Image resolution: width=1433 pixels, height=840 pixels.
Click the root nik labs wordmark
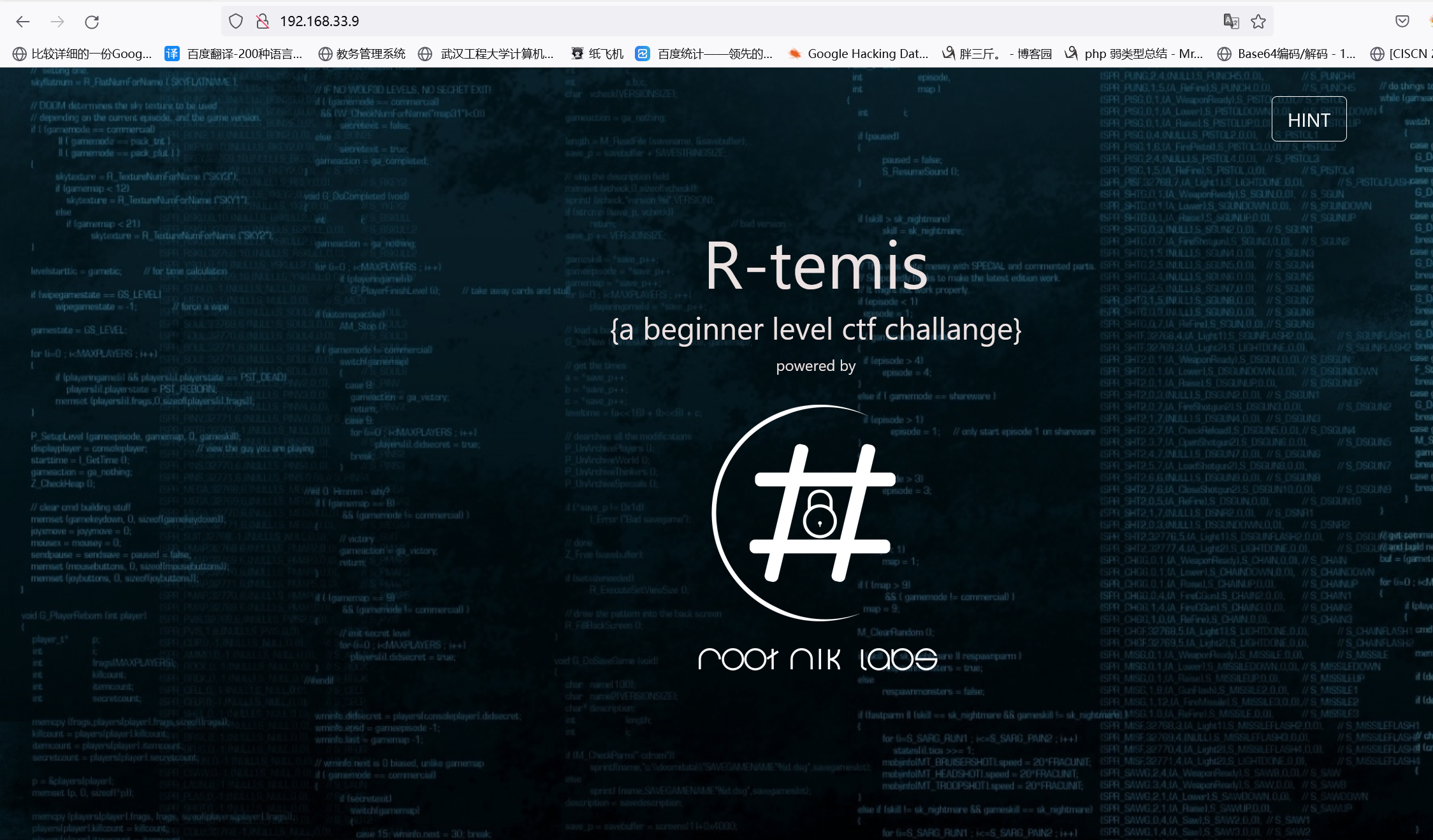pos(818,658)
